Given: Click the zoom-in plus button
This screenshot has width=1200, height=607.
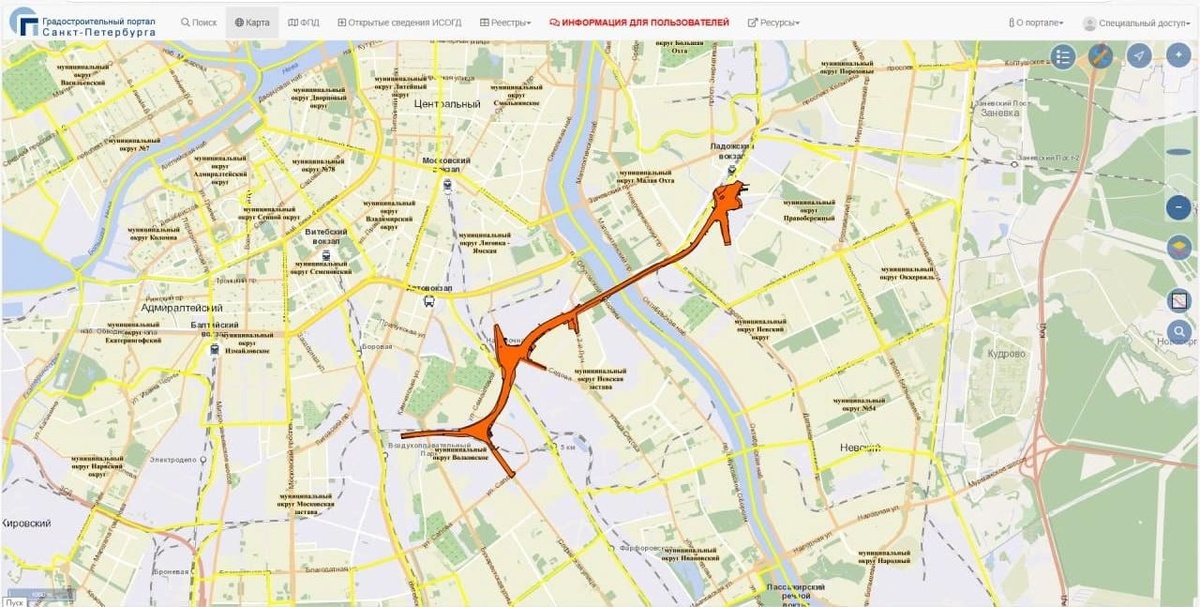Looking at the screenshot, I should [1179, 56].
